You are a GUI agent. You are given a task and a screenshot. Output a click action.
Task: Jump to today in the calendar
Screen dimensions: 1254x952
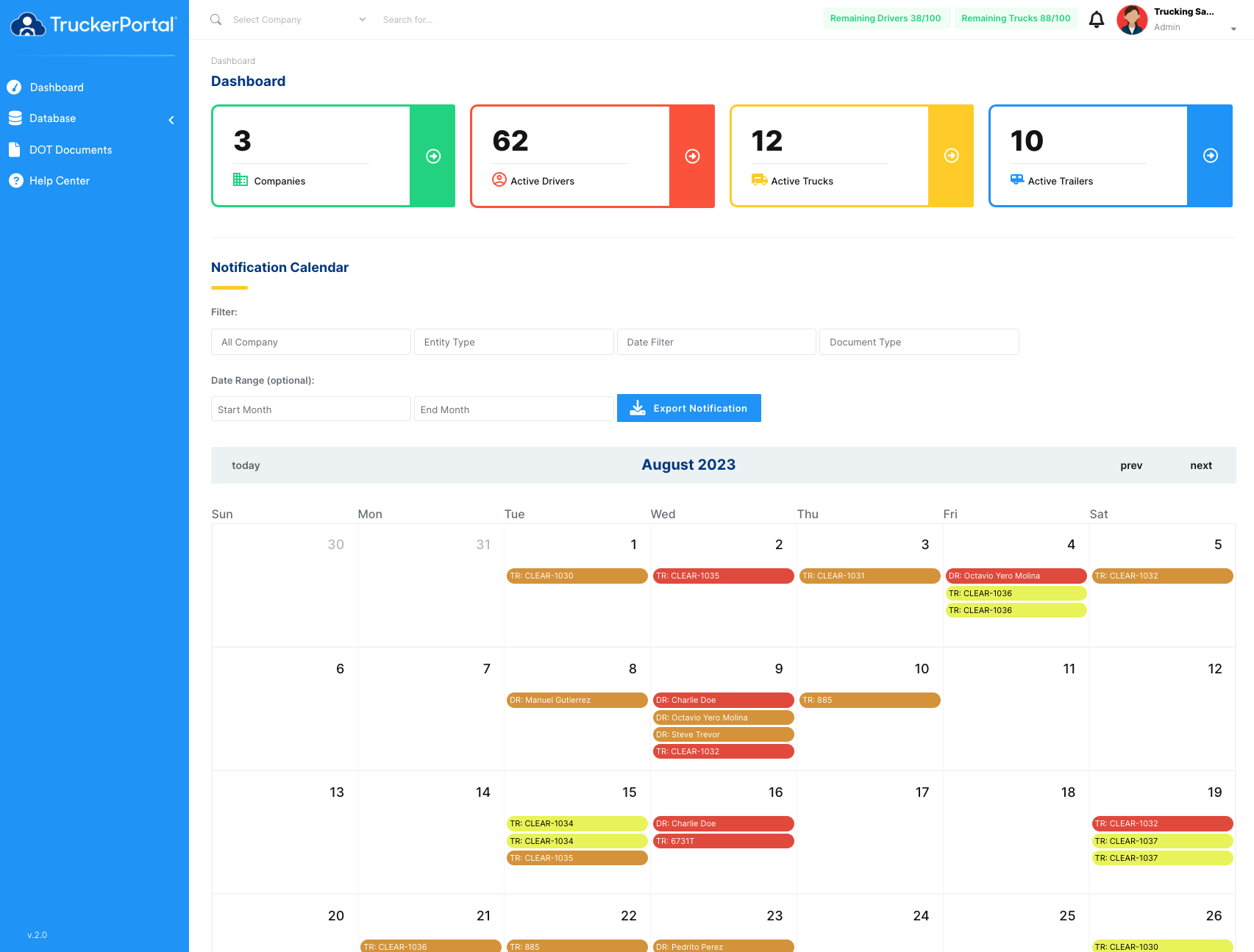point(246,465)
